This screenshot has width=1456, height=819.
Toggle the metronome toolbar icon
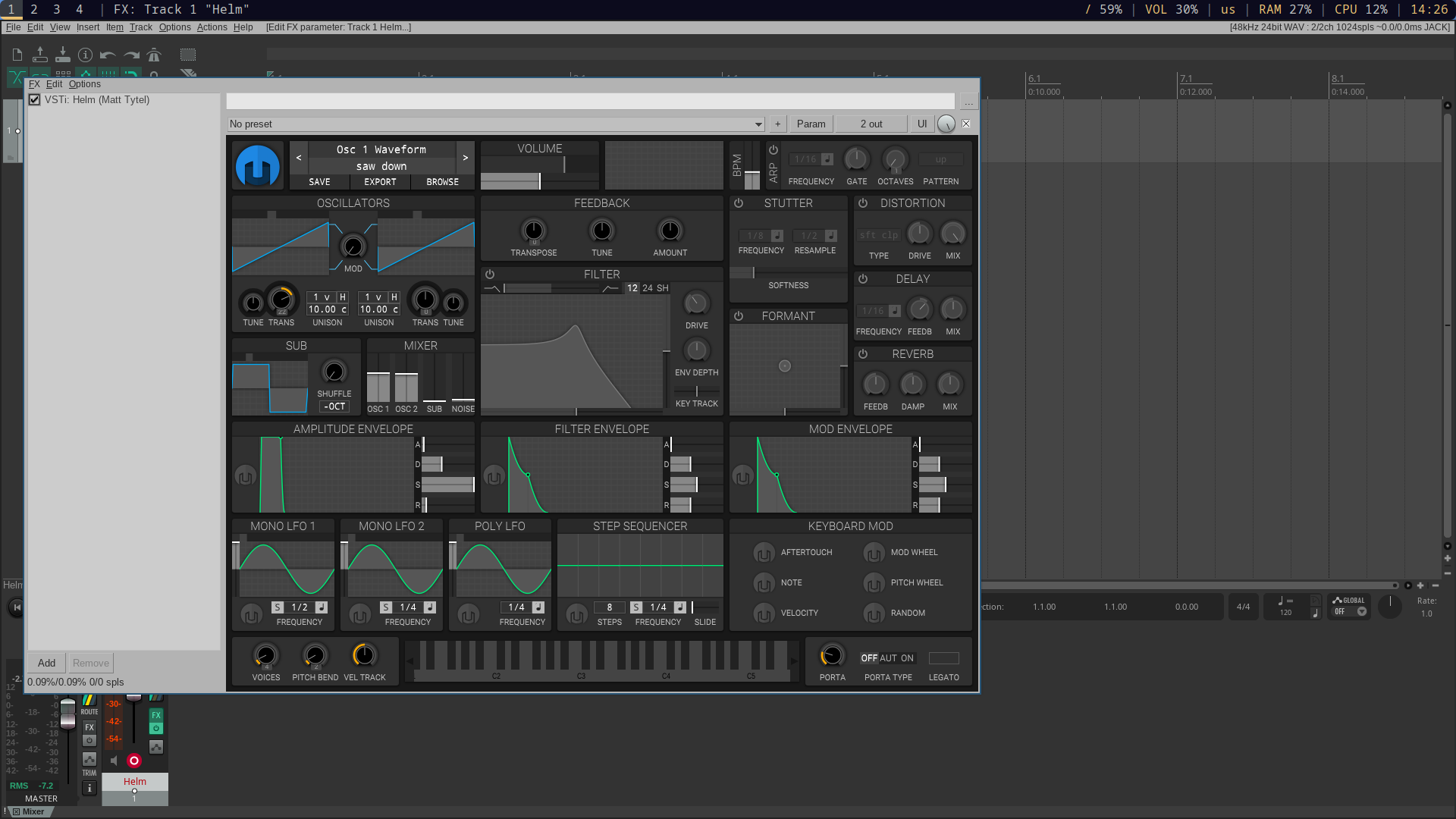[x=154, y=55]
